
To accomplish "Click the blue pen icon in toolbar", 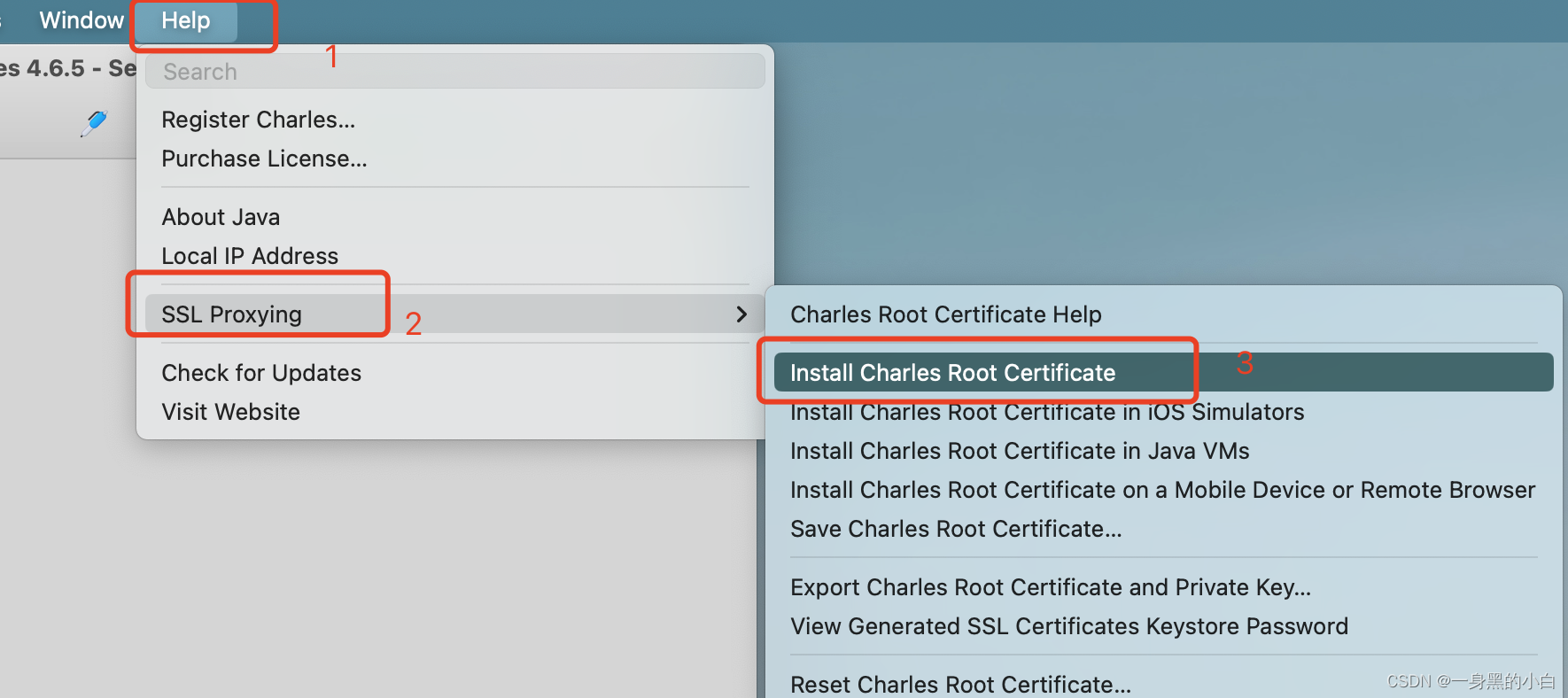I will pyautogui.click(x=94, y=123).
